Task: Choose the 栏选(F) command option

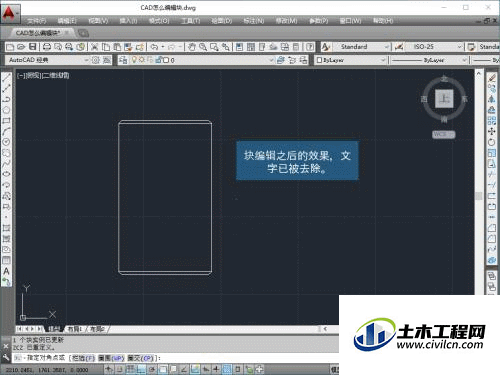Action: (84, 358)
